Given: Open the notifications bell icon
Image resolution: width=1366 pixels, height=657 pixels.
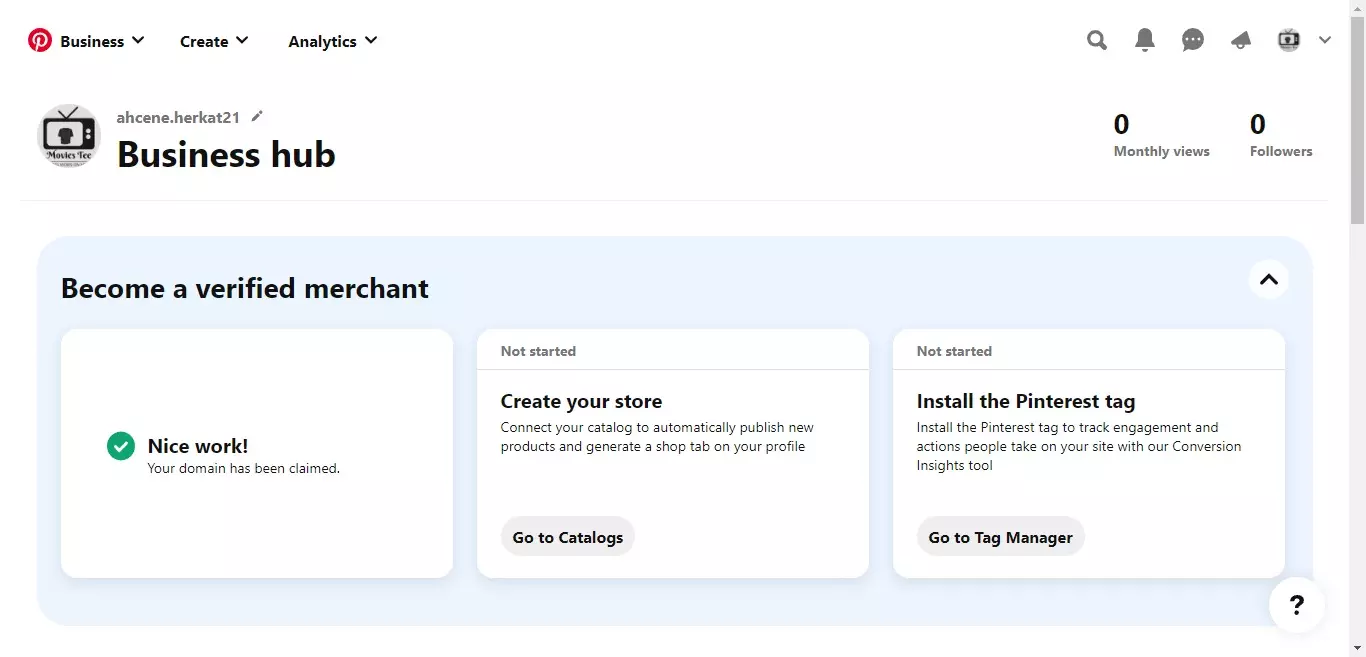Looking at the screenshot, I should pos(1145,41).
